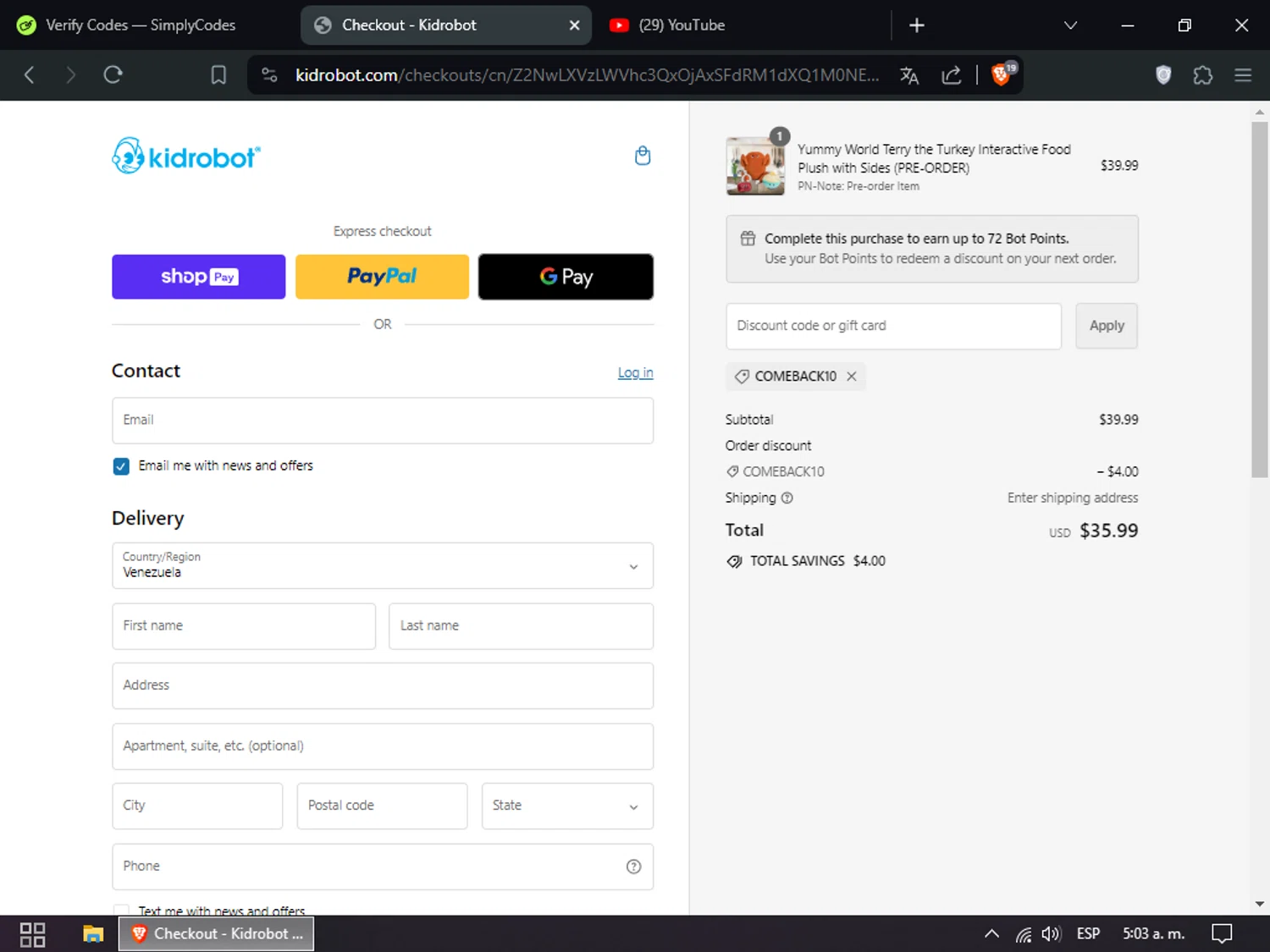Image resolution: width=1270 pixels, height=952 pixels.
Task: Pay with PayPal express checkout
Action: coord(382,277)
